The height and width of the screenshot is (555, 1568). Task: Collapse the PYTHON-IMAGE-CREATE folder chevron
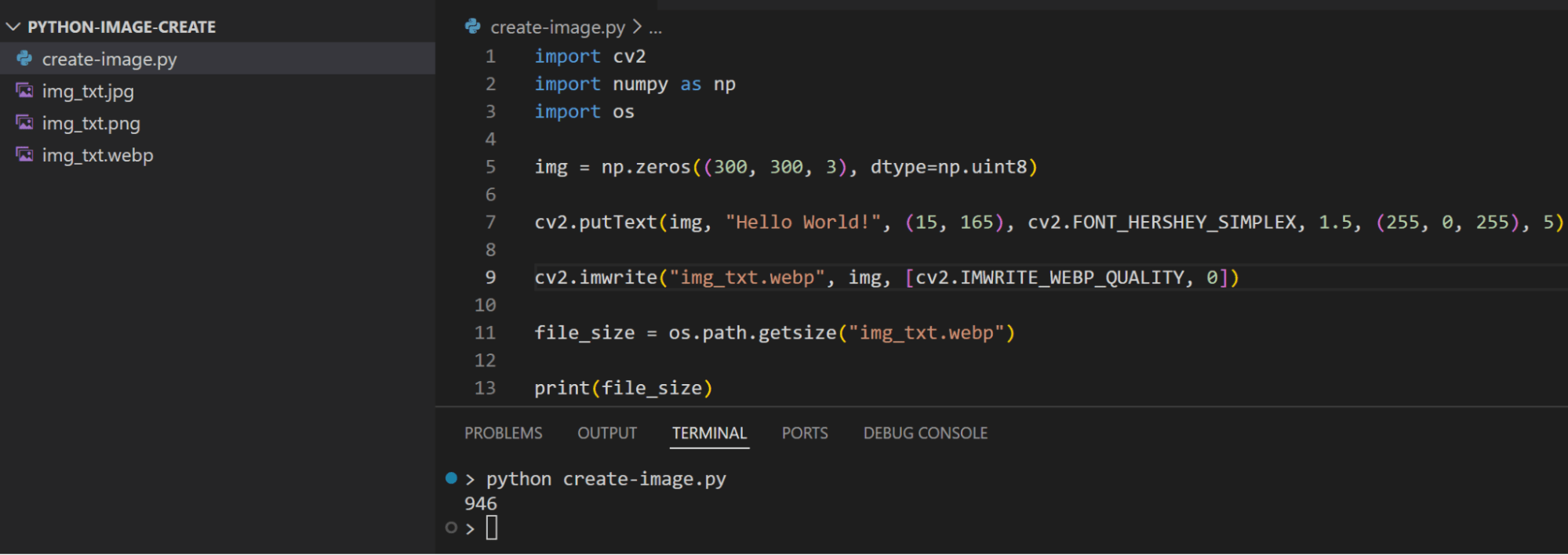tap(13, 27)
